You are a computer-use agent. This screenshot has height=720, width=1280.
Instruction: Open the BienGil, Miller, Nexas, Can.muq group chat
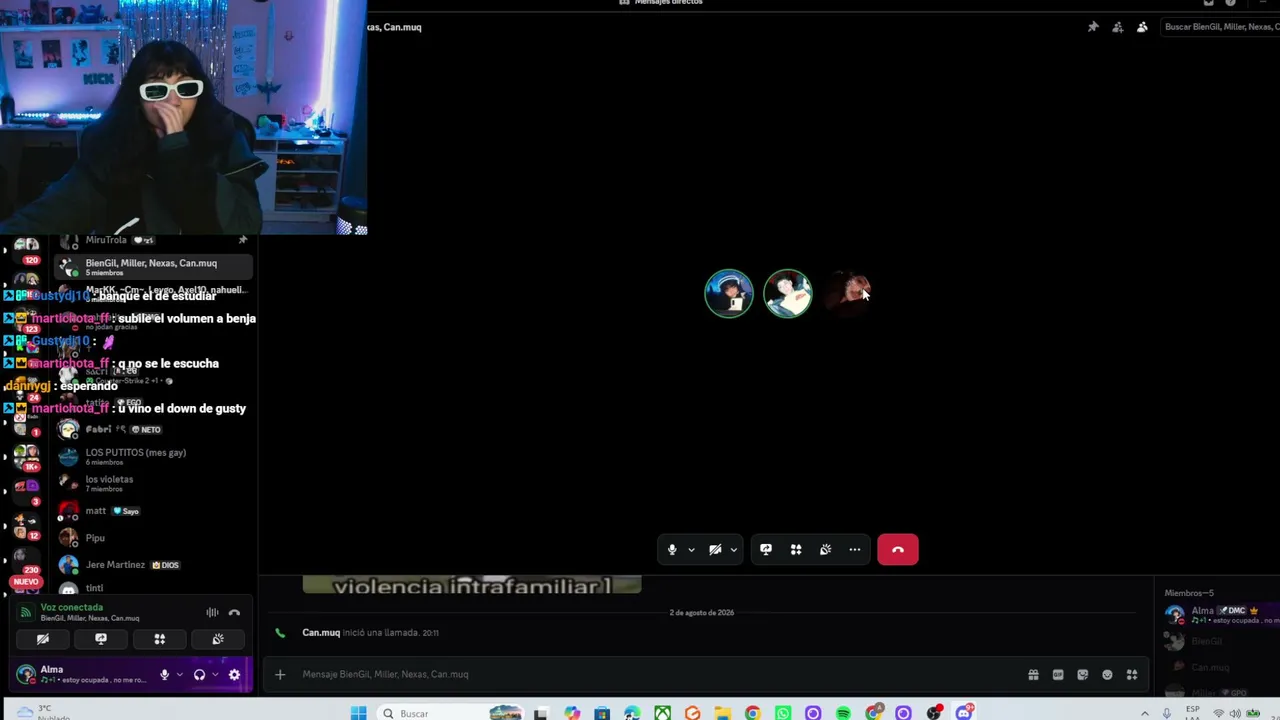(x=152, y=267)
